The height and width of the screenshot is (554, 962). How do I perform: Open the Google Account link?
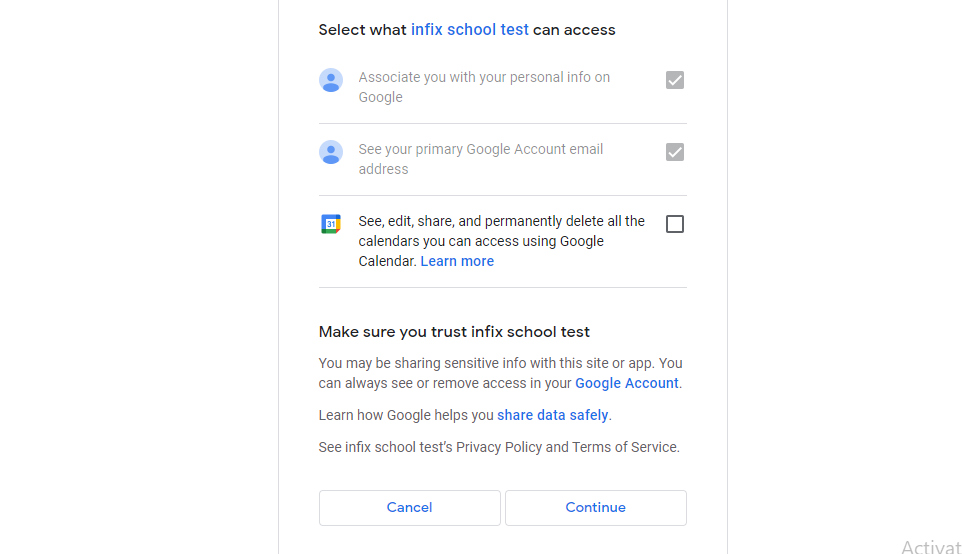click(626, 383)
